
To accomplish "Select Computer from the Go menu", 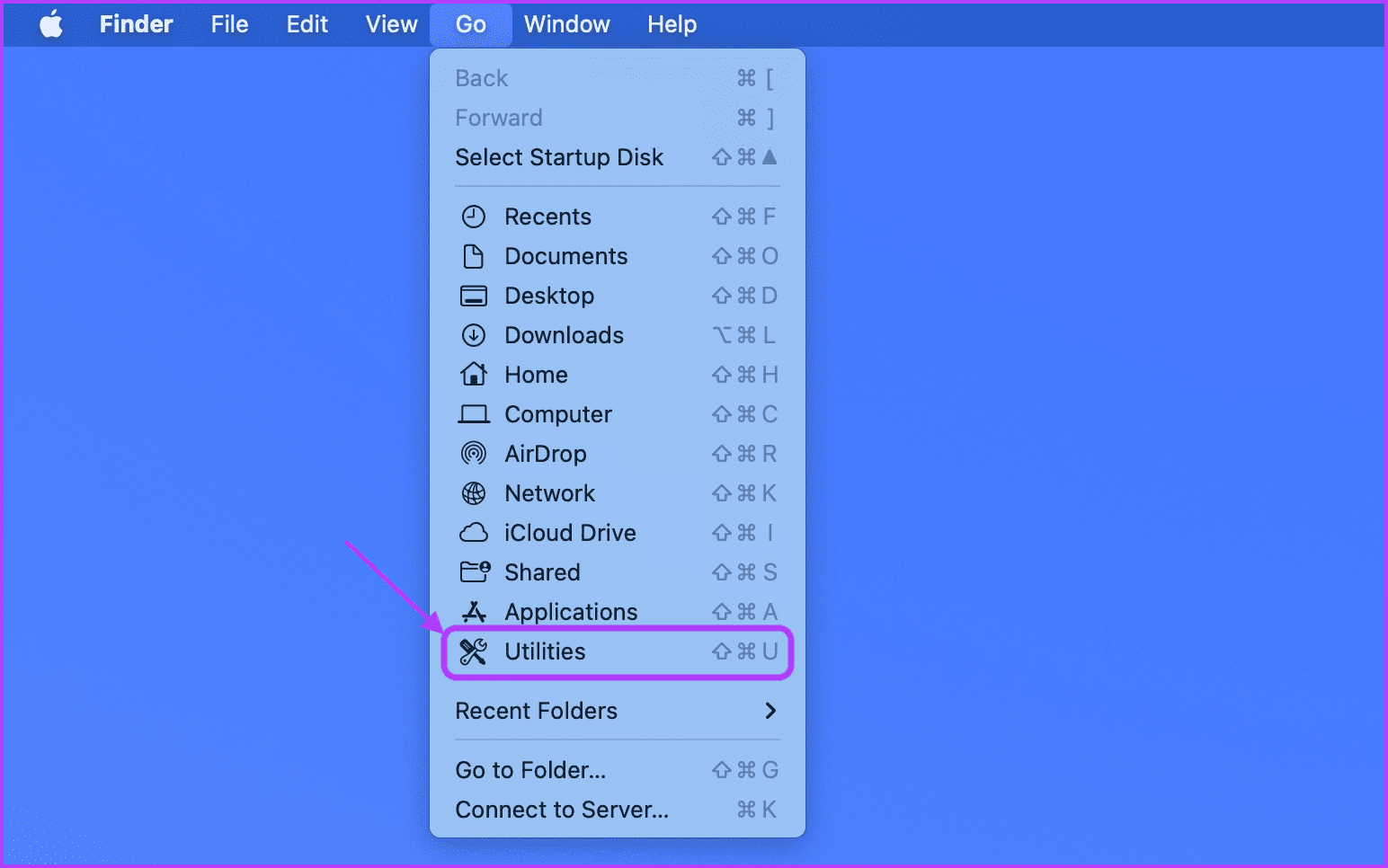I will (x=618, y=414).
